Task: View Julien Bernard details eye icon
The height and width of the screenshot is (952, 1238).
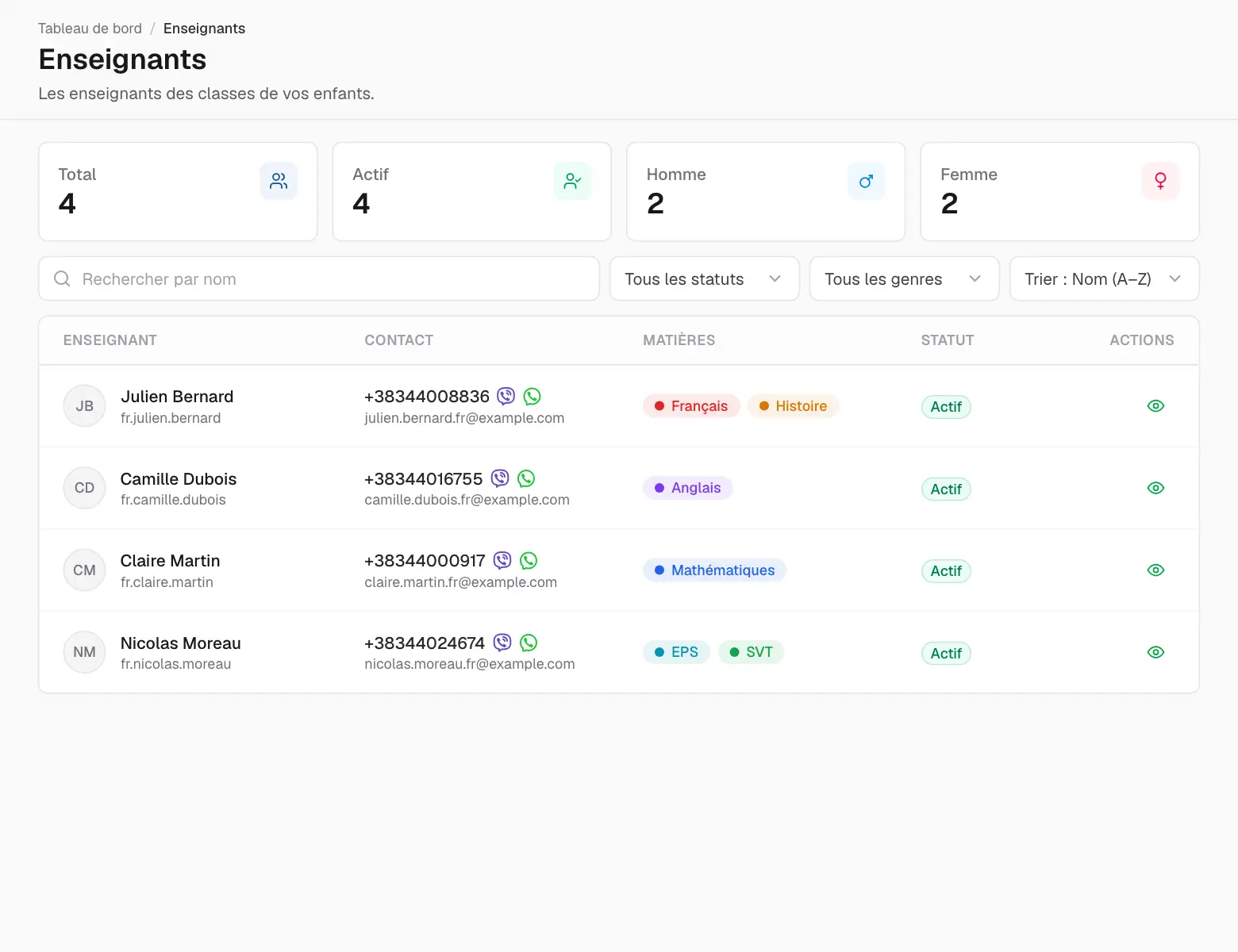Action: 1156,405
